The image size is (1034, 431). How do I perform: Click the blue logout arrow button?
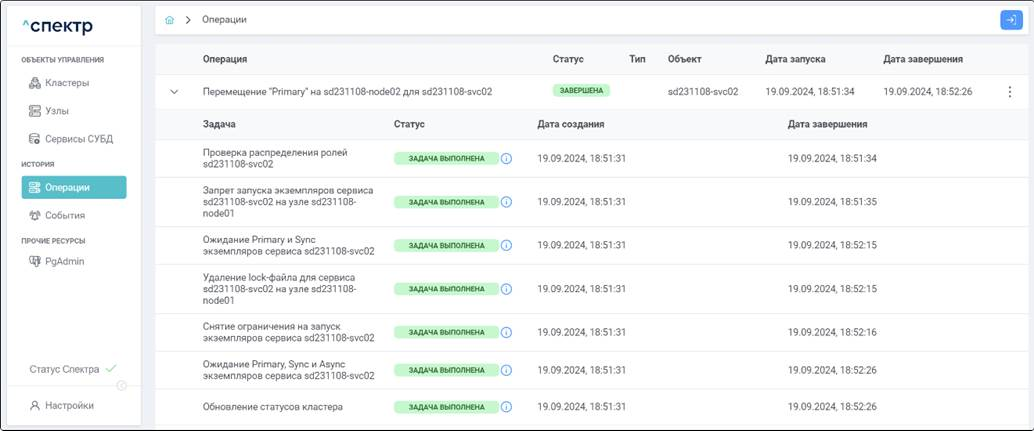(x=1011, y=20)
